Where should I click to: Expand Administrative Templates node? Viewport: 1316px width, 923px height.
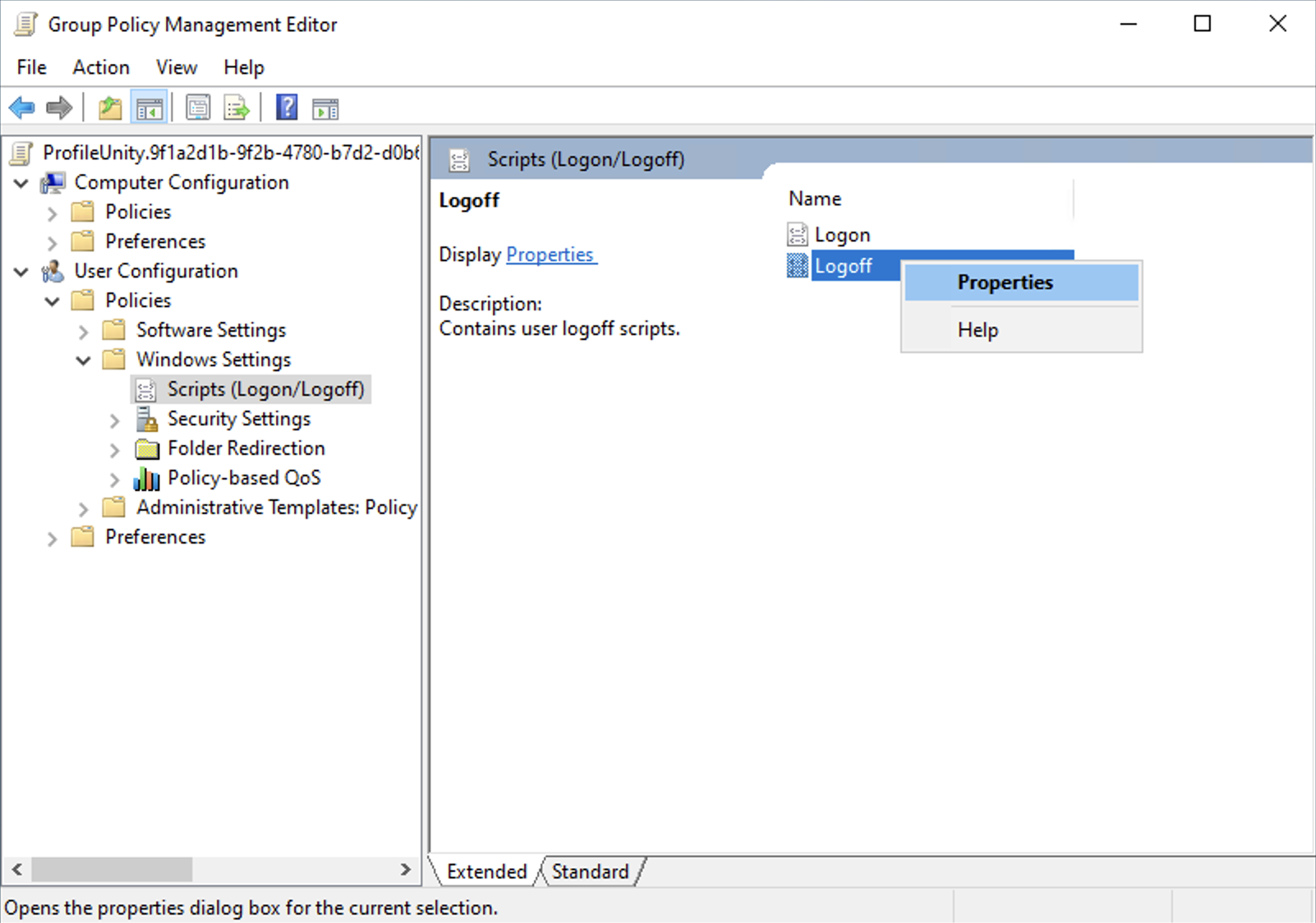coord(83,509)
